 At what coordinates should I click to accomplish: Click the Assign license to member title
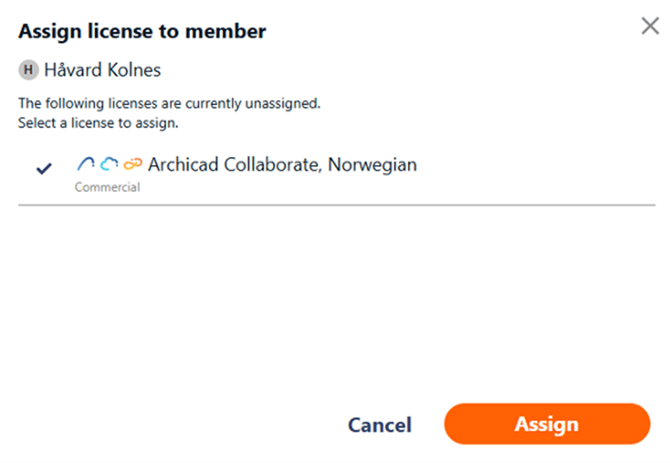142,32
